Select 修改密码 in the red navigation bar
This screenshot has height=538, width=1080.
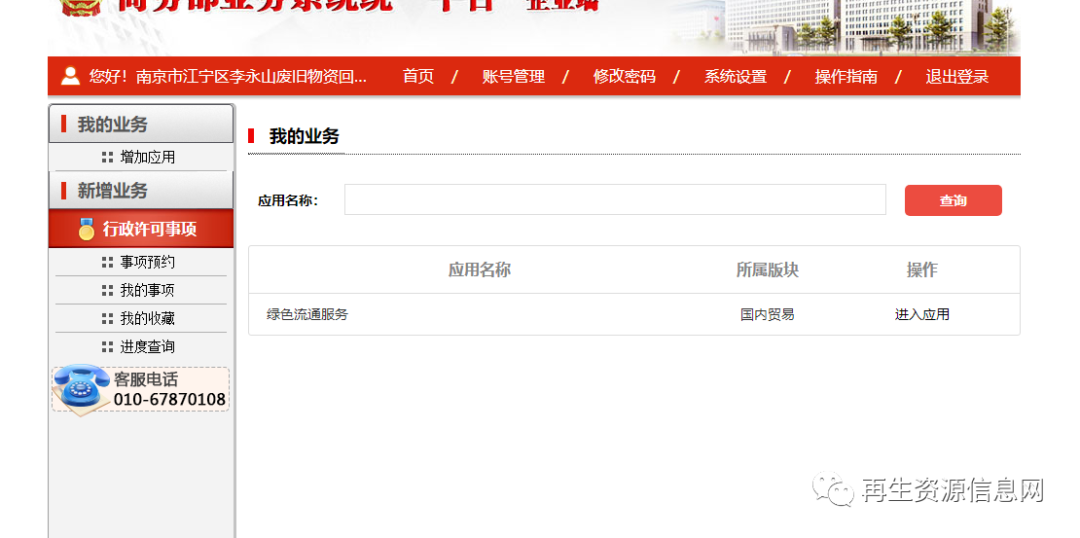(x=624, y=76)
